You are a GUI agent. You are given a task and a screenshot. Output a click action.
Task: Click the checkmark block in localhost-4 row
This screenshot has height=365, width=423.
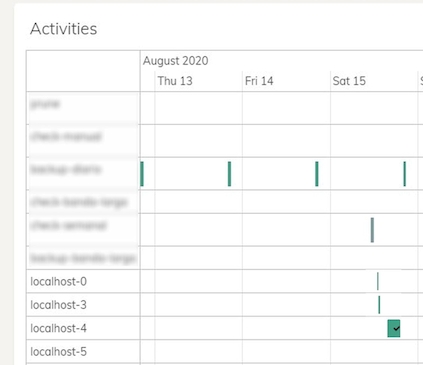(x=394, y=328)
